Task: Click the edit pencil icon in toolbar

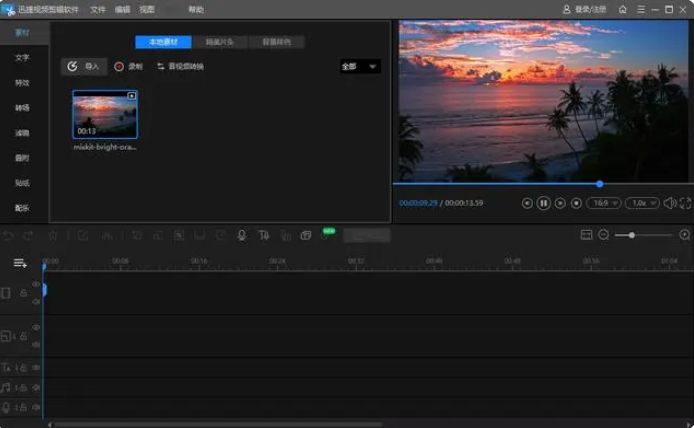Action: point(83,235)
